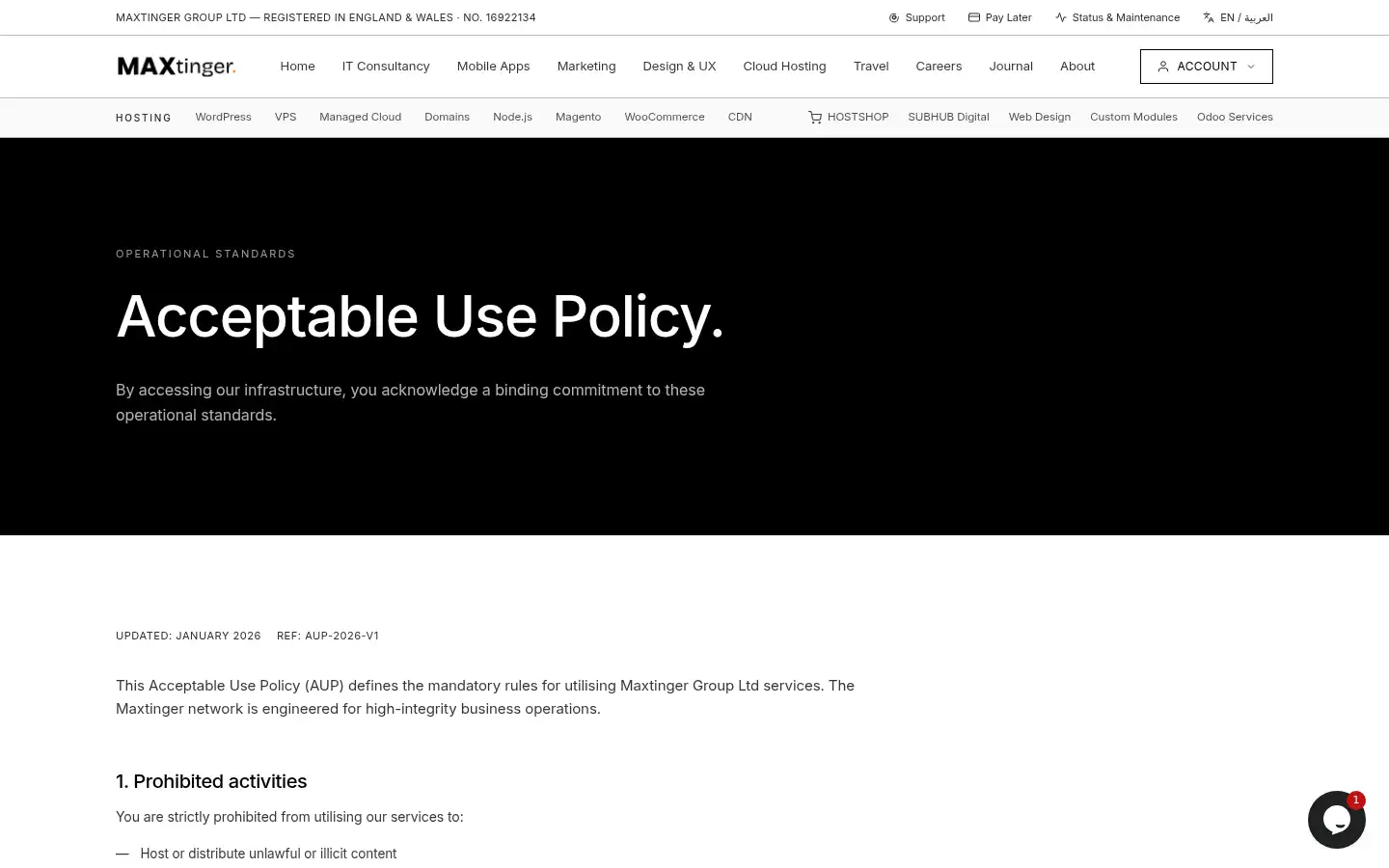
Task: Open the Journal page
Action: tap(1011, 67)
